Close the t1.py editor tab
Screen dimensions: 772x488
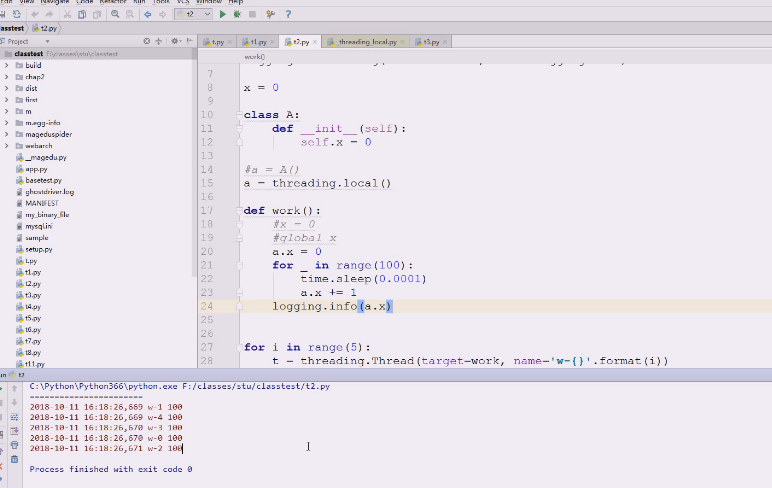(272, 42)
